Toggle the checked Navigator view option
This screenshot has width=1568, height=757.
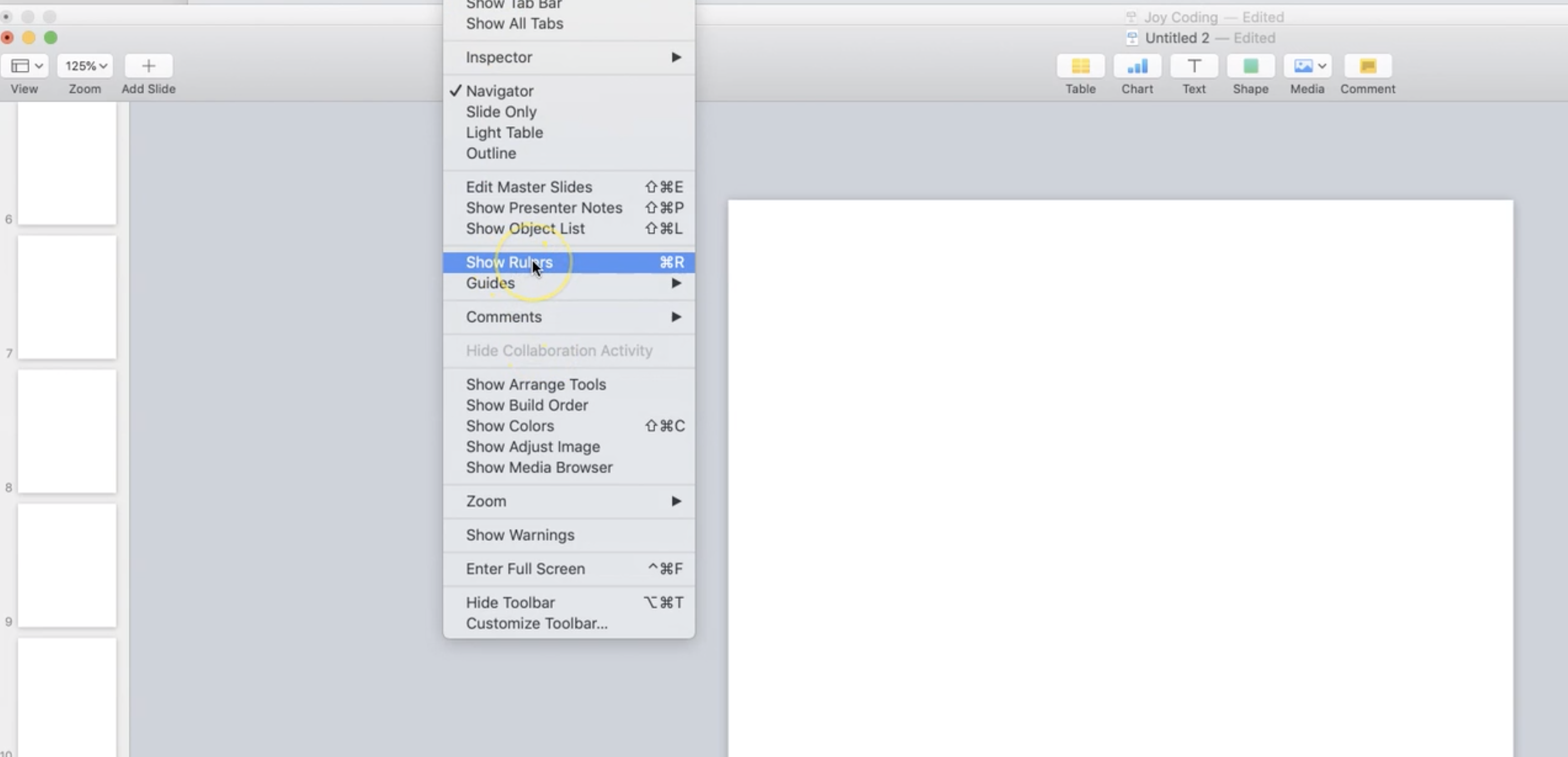coord(499,91)
